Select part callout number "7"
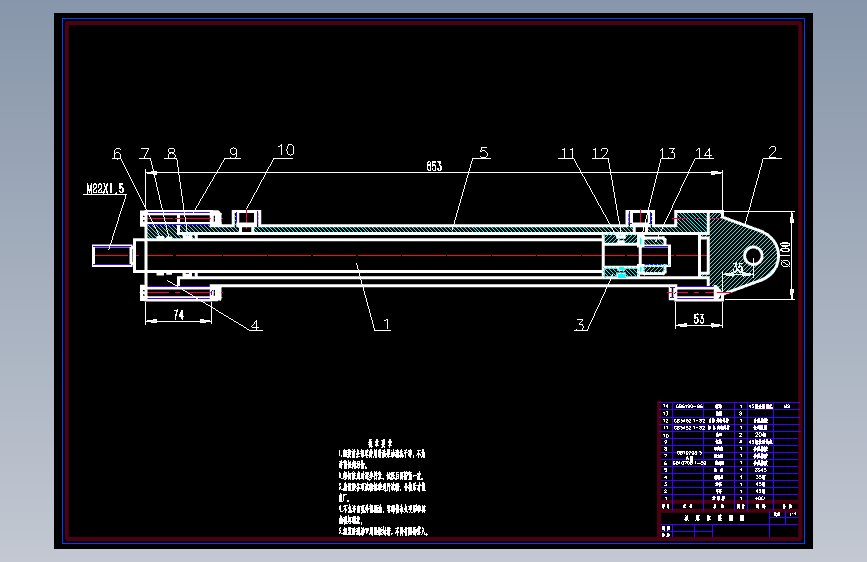Image resolution: width=867 pixels, height=562 pixels. [x=145, y=153]
